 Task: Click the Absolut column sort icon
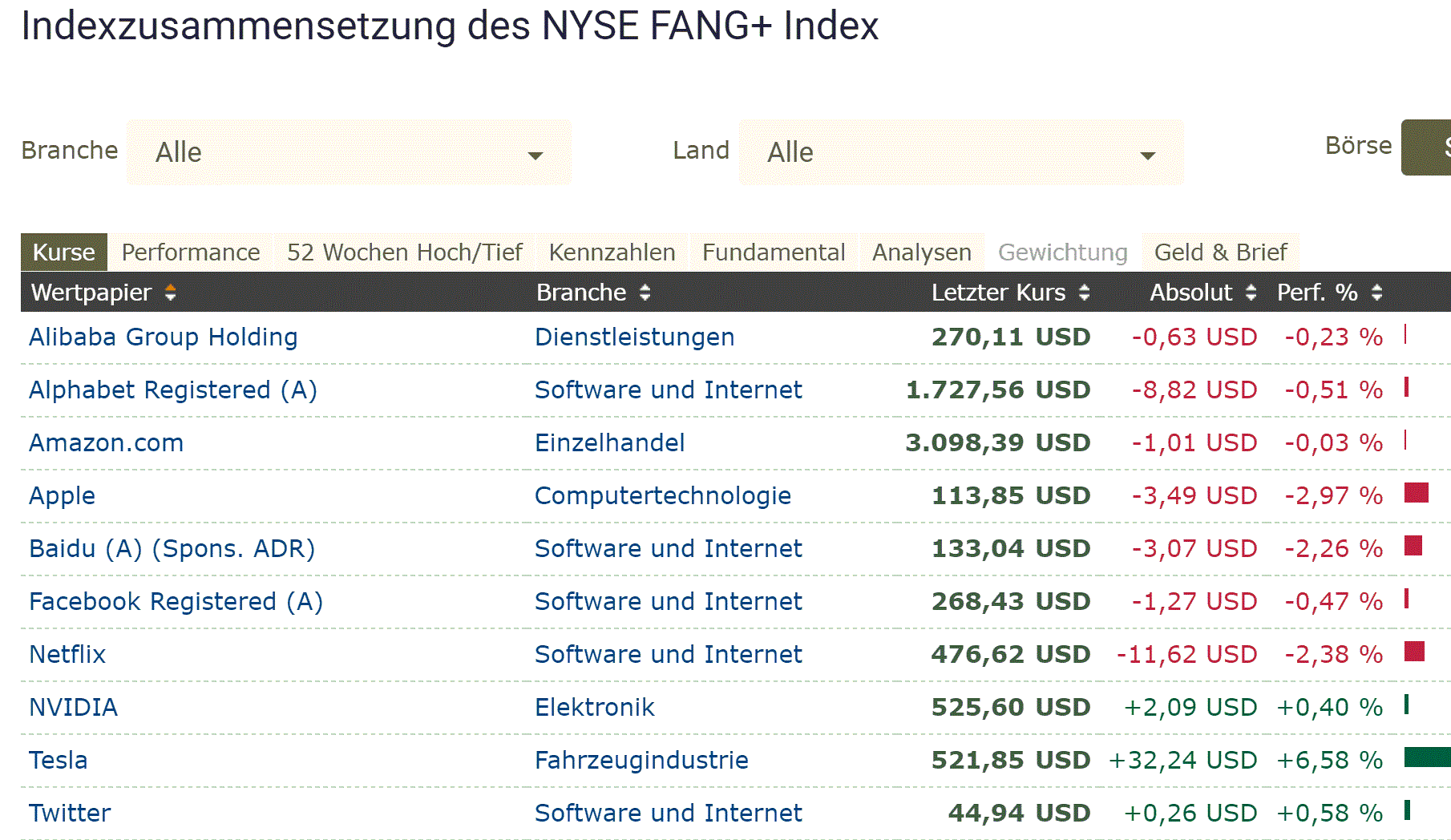coord(1251,293)
